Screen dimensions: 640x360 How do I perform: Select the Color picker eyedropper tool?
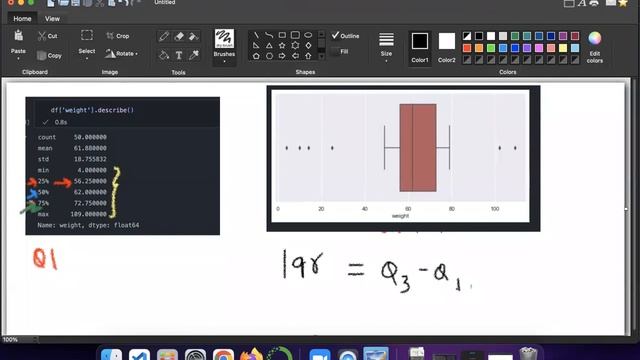tap(193, 55)
